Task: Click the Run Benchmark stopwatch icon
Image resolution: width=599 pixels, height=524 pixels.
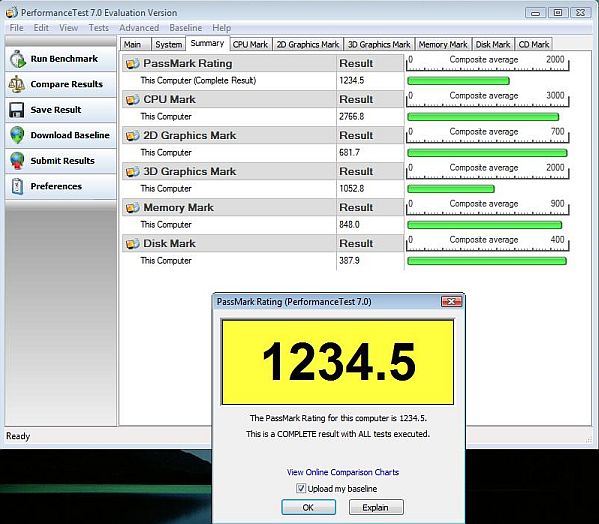Action: [17, 59]
